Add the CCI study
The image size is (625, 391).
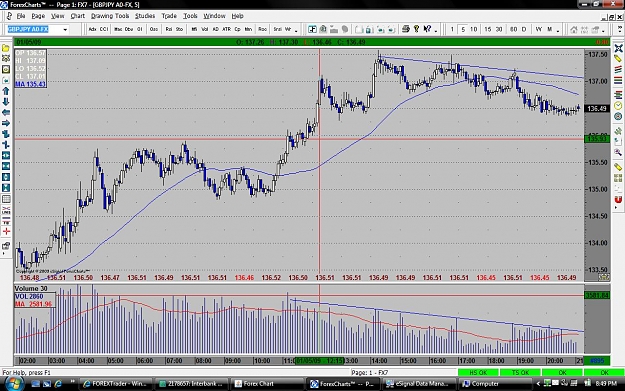[104, 29]
